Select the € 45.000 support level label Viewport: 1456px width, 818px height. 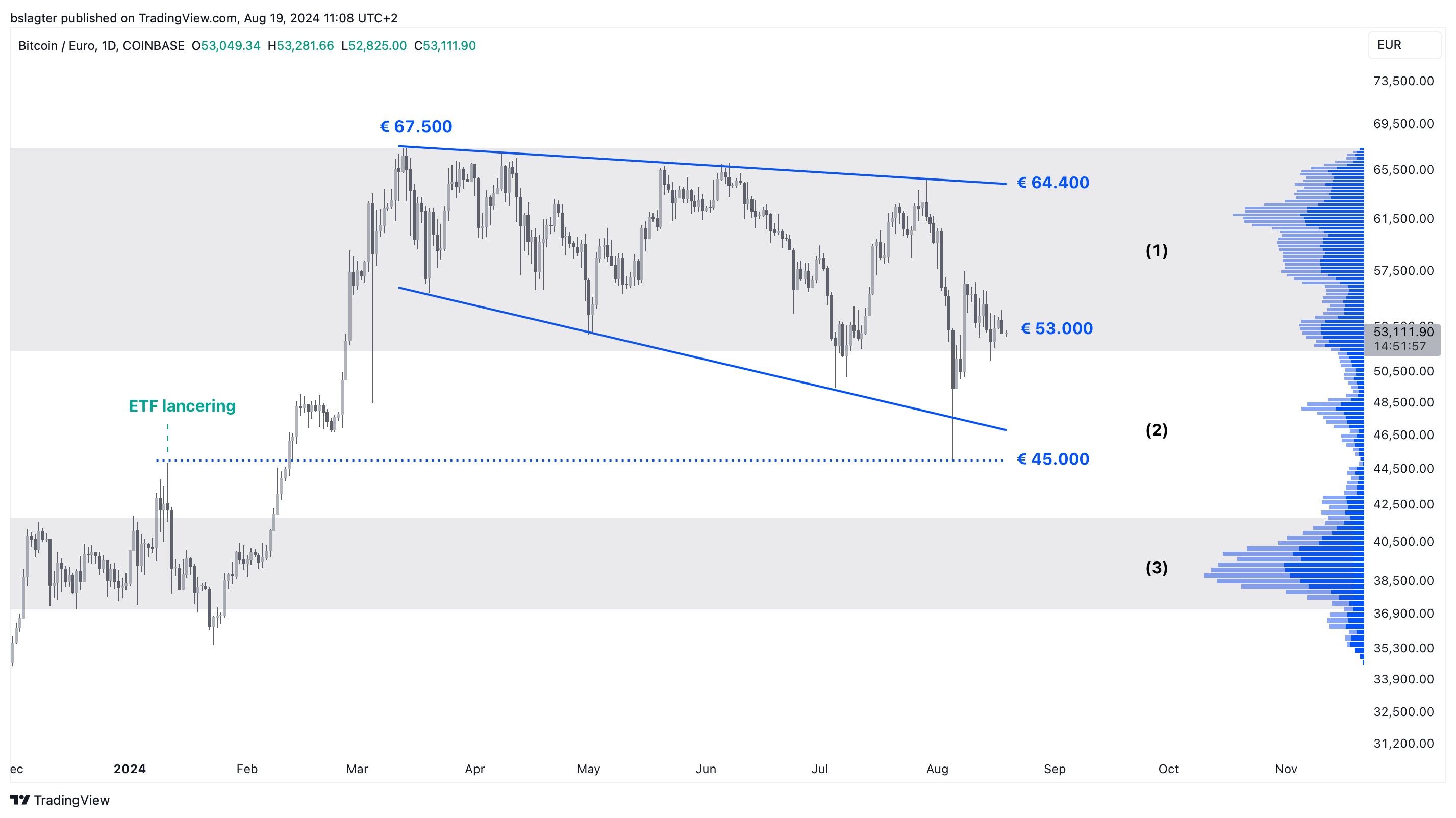pyautogui.click(x=1052, y=458)
